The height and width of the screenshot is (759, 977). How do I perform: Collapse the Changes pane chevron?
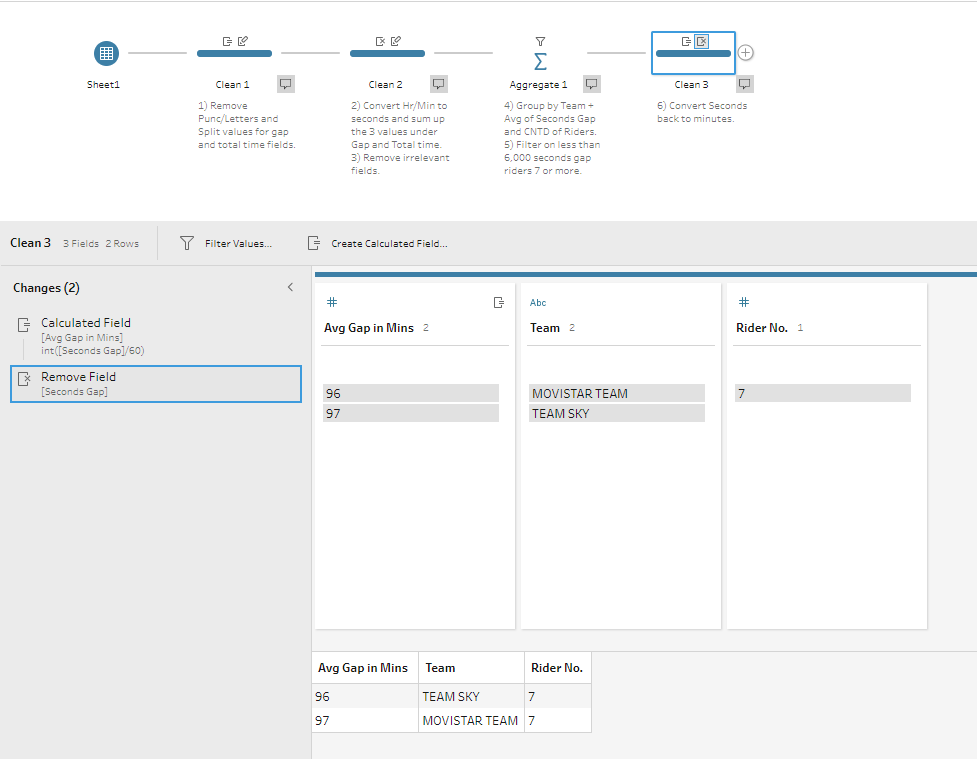pos(290,287)
